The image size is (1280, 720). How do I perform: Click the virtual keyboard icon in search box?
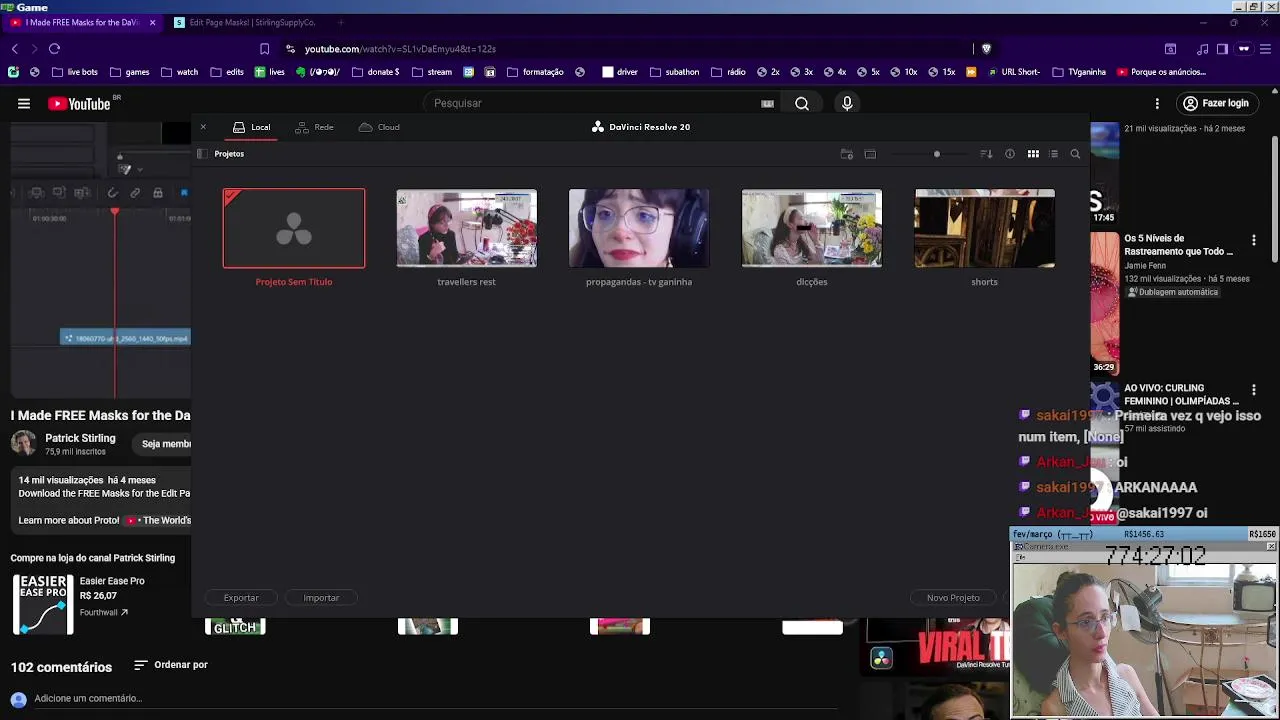767,103
